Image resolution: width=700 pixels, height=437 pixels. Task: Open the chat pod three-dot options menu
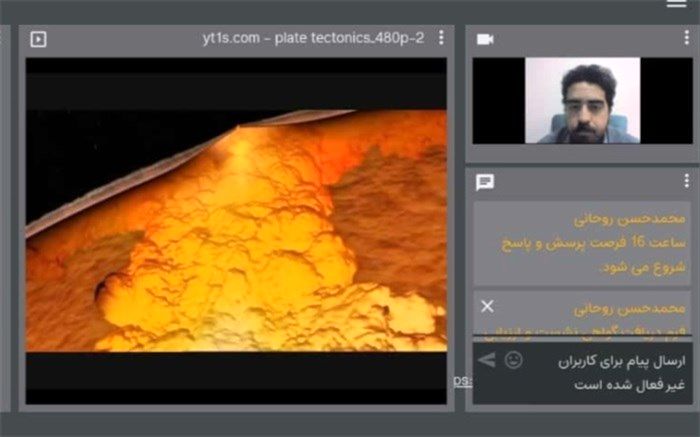(x=686, y=181)
